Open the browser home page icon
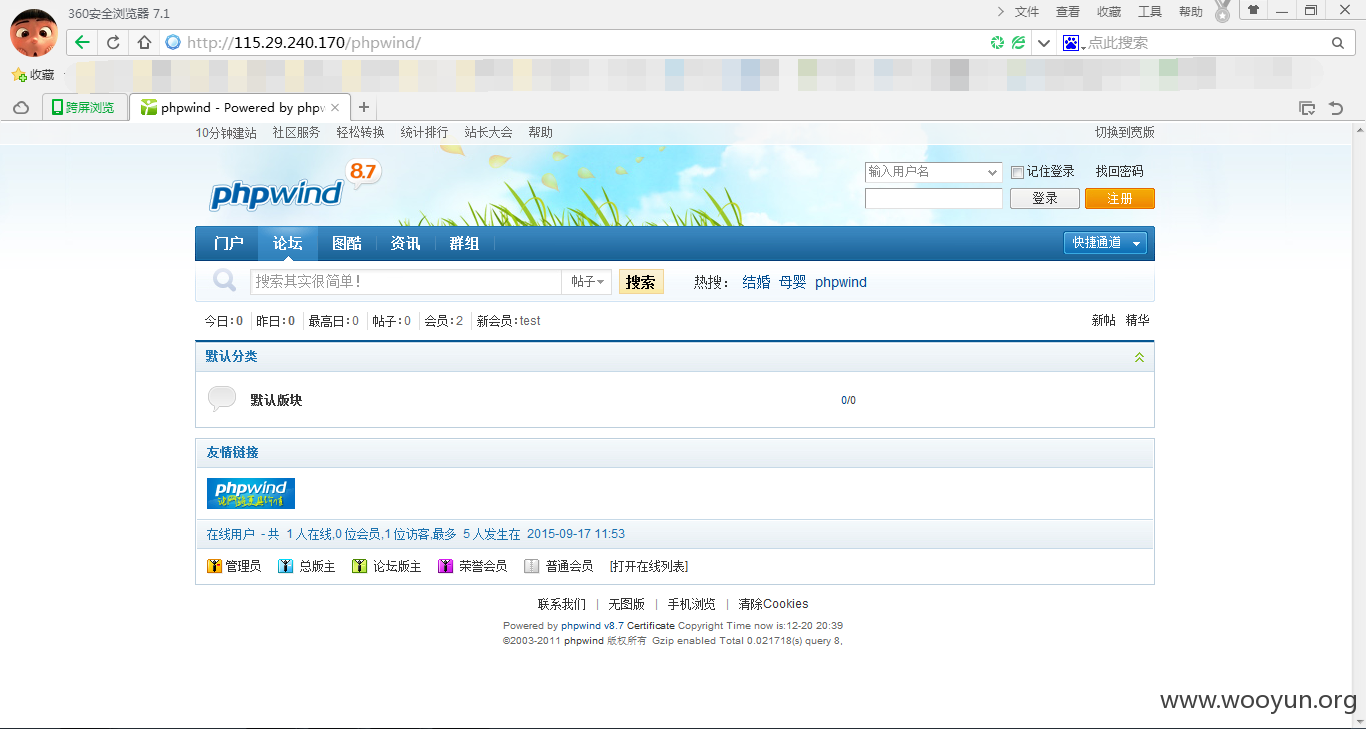This screenshot has height=729, width=1366. point(144,42)
